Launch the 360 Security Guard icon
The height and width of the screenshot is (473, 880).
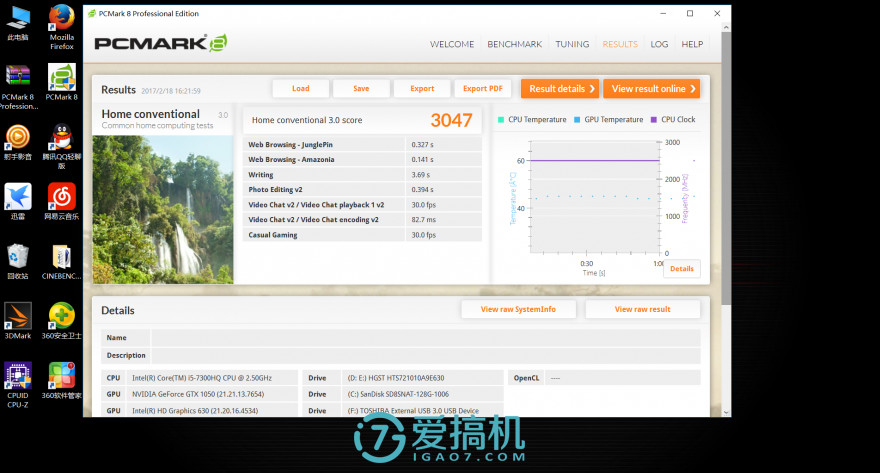62,320
